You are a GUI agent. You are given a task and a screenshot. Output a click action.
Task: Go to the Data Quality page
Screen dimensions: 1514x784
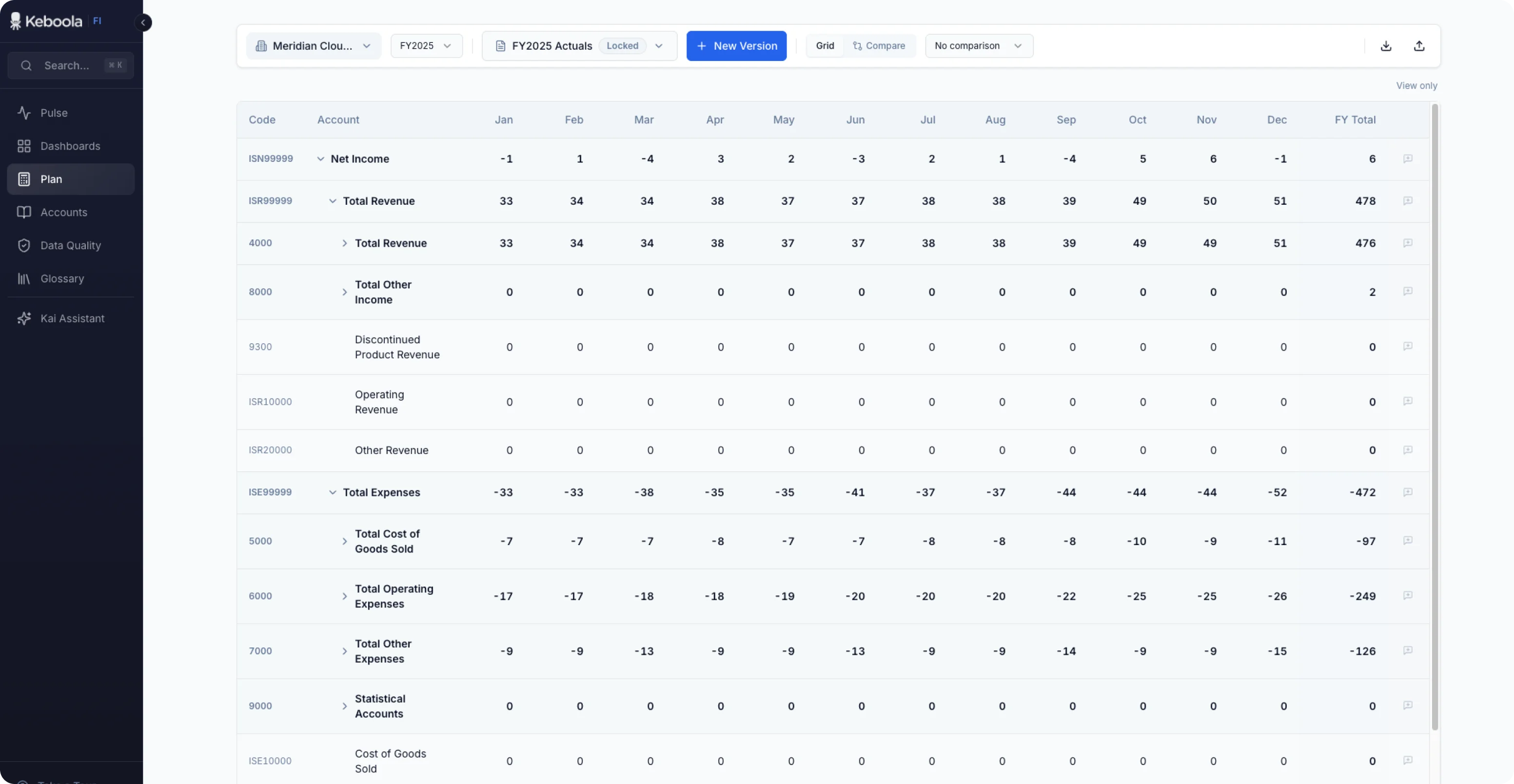pos(71,246)
